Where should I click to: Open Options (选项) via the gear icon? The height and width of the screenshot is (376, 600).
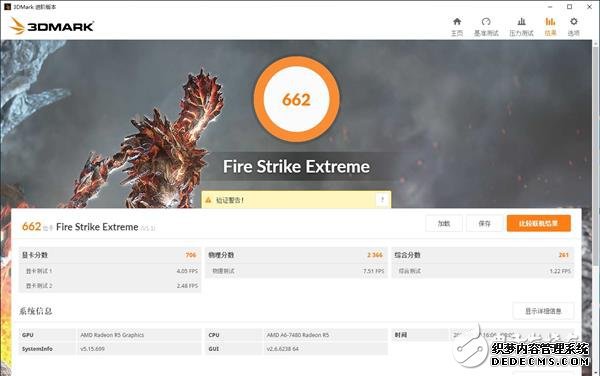click(573, 27)
